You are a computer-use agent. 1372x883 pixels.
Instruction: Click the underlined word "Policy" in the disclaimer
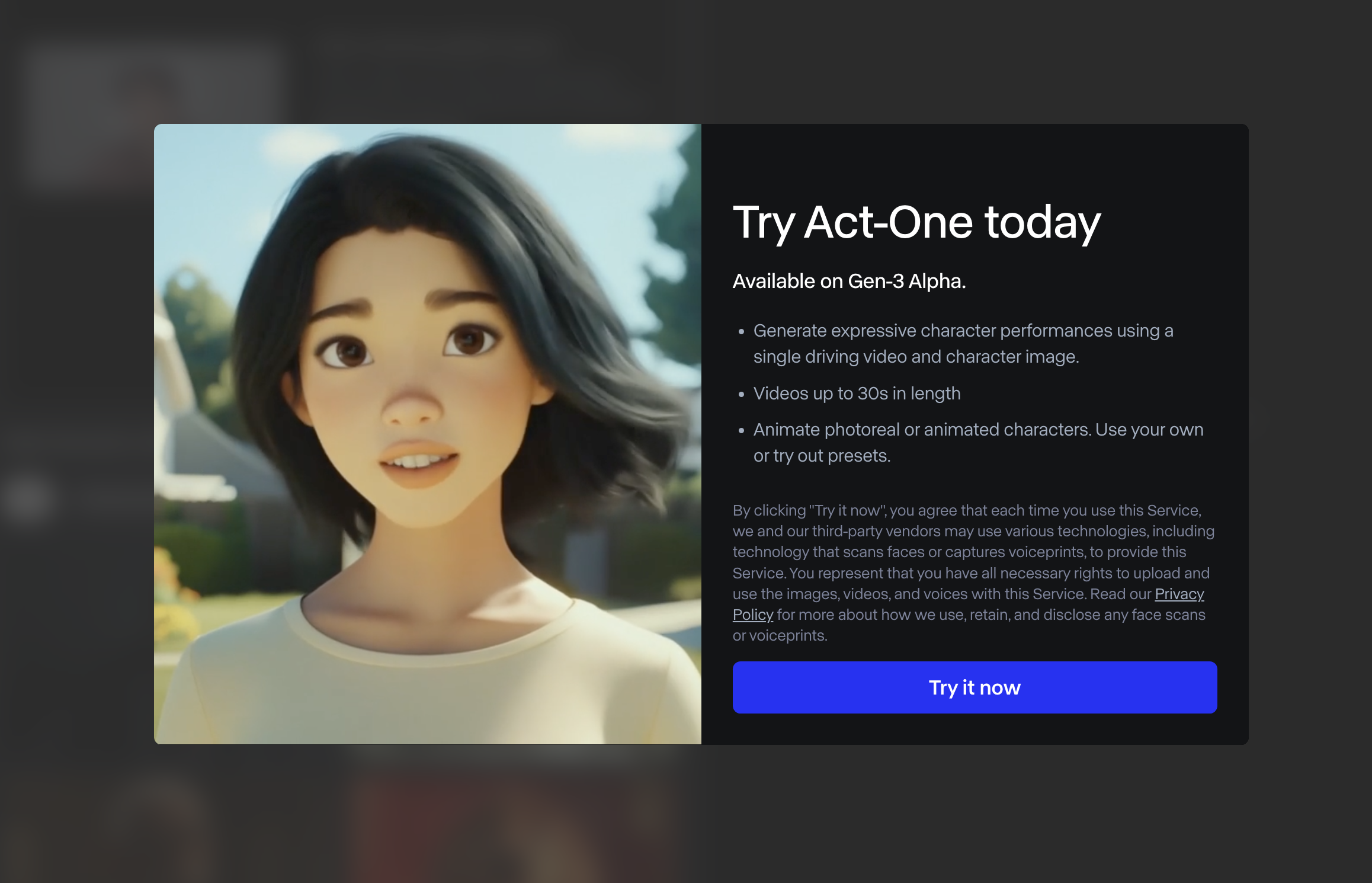[x=753, y=615]
